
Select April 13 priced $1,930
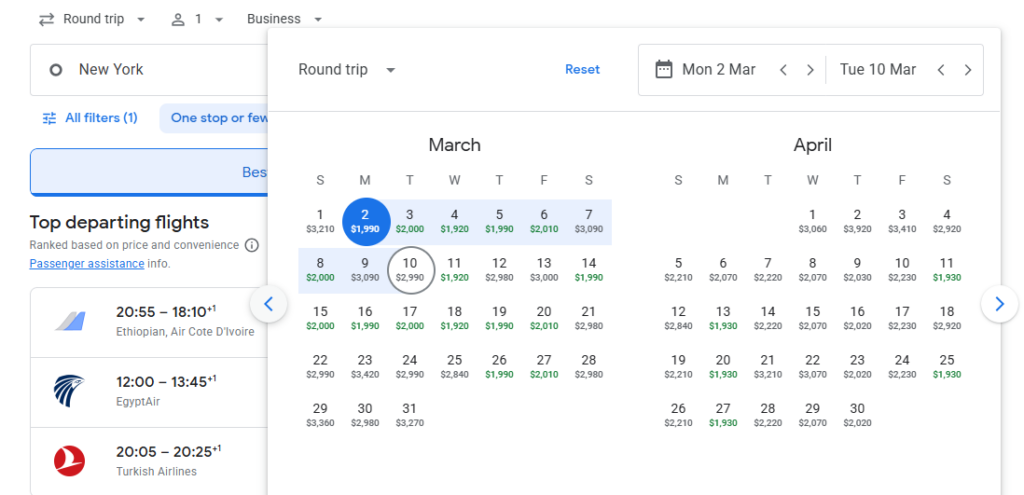[x=723, y=318]
